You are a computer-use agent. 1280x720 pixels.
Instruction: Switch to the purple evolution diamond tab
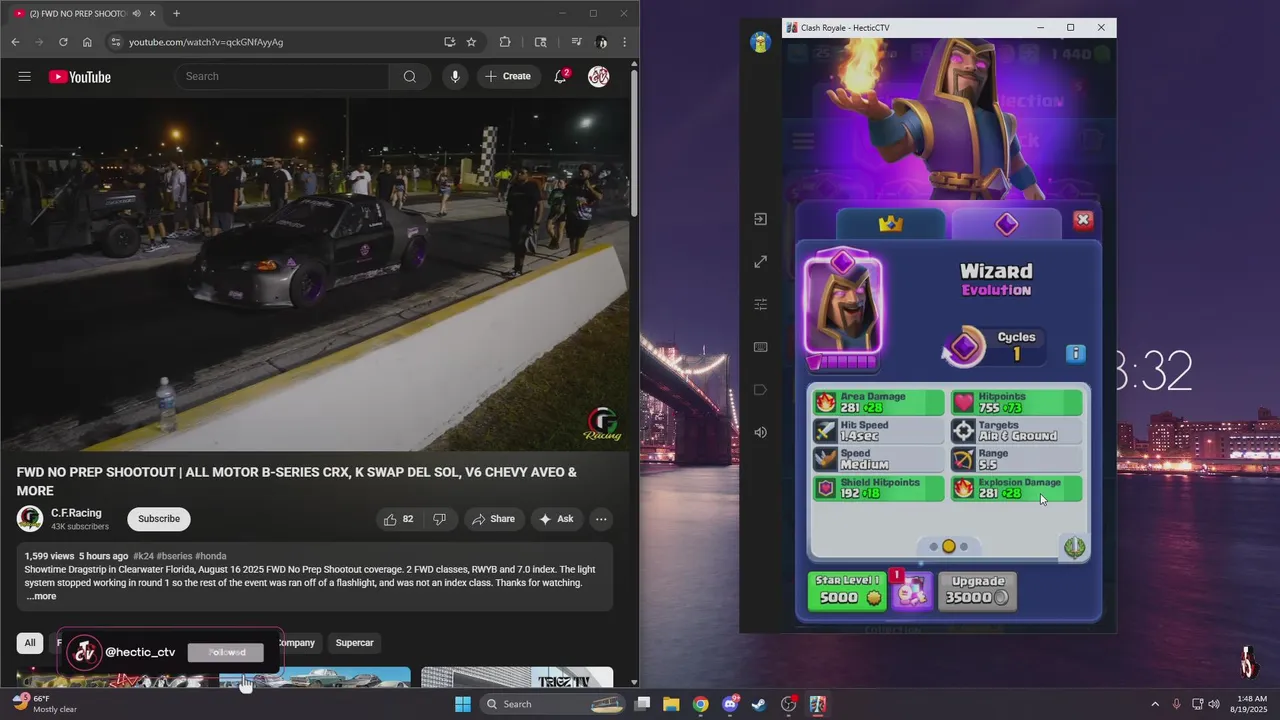click(x=1006, y=224)
